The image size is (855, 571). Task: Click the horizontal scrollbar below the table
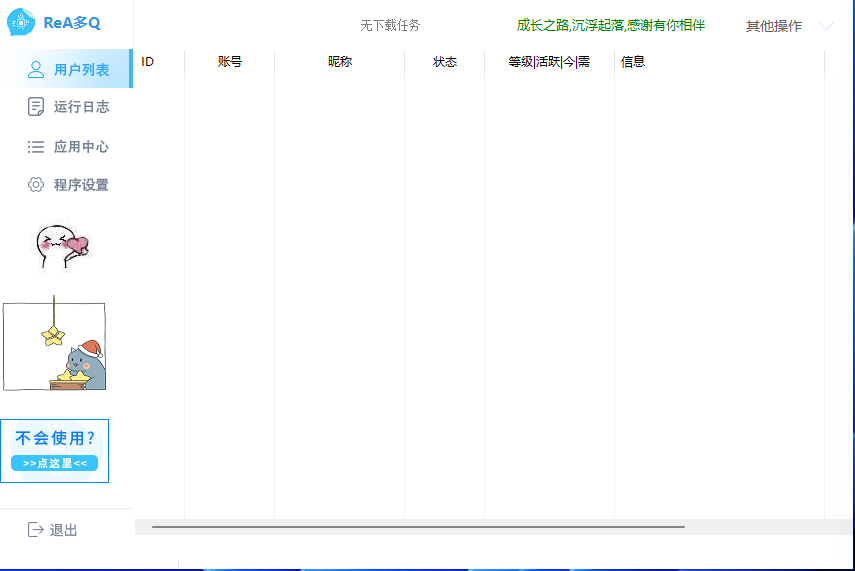[x=418, y=526]
